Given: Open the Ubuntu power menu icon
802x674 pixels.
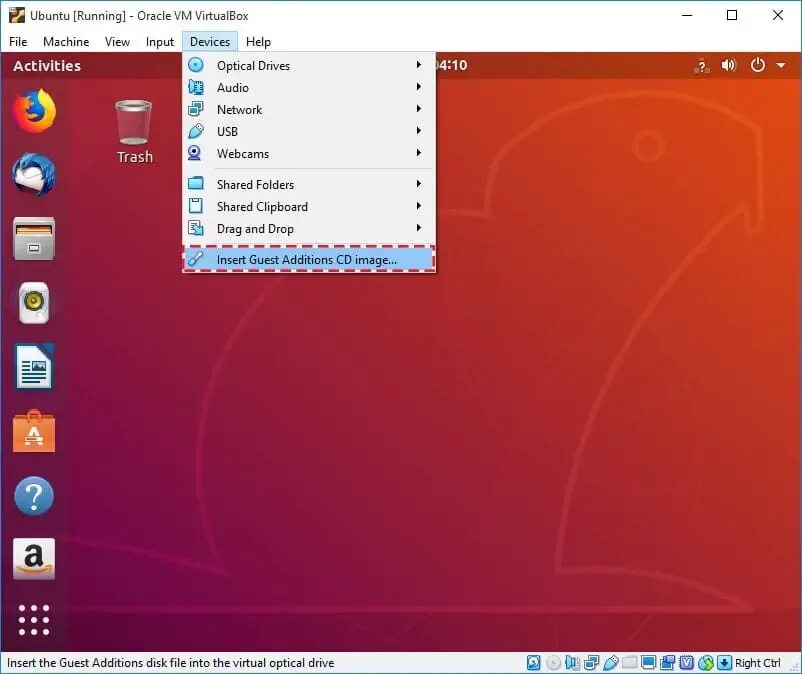Looking at the screenshot, I should [x=758, y=65].
